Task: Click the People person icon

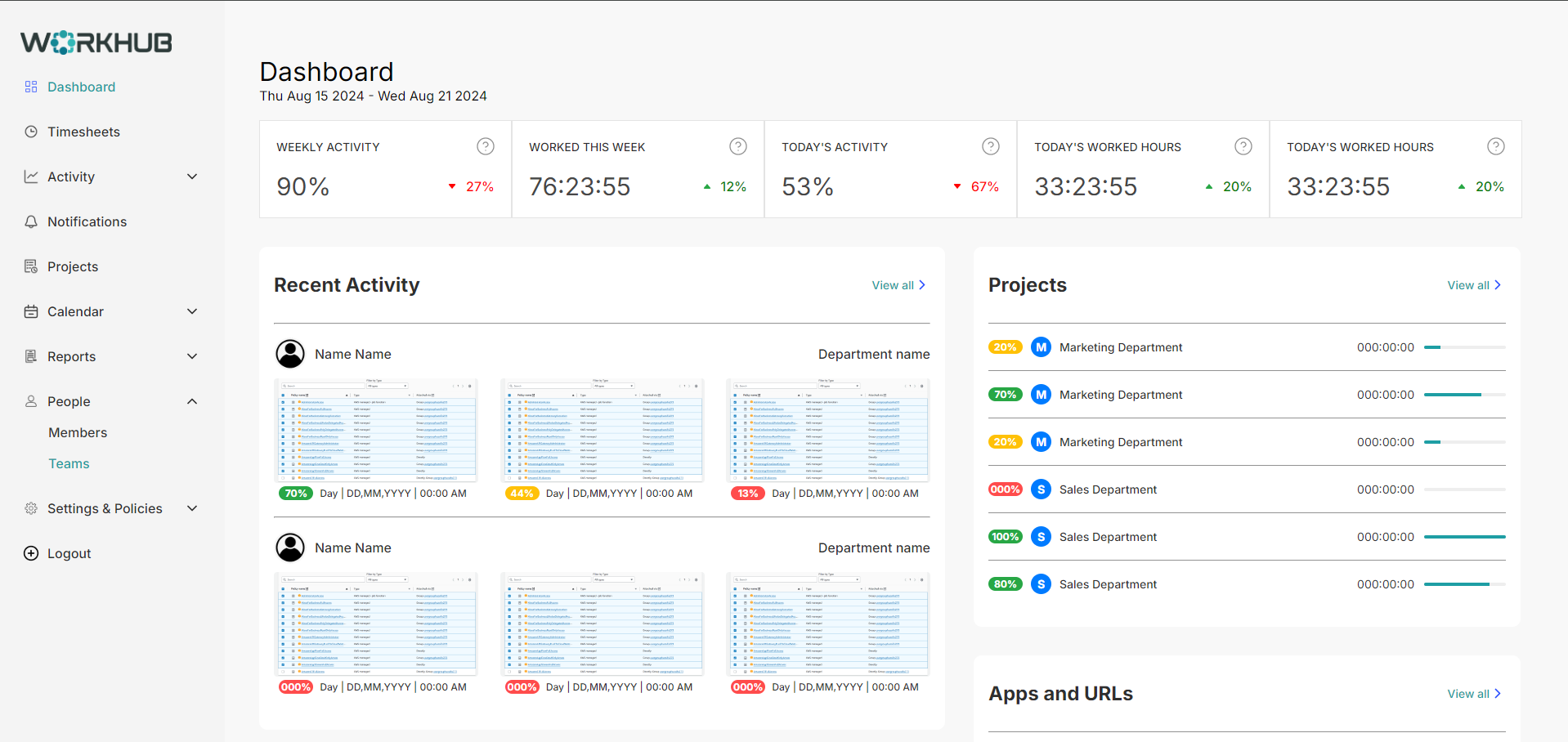Action: [31, 401]
